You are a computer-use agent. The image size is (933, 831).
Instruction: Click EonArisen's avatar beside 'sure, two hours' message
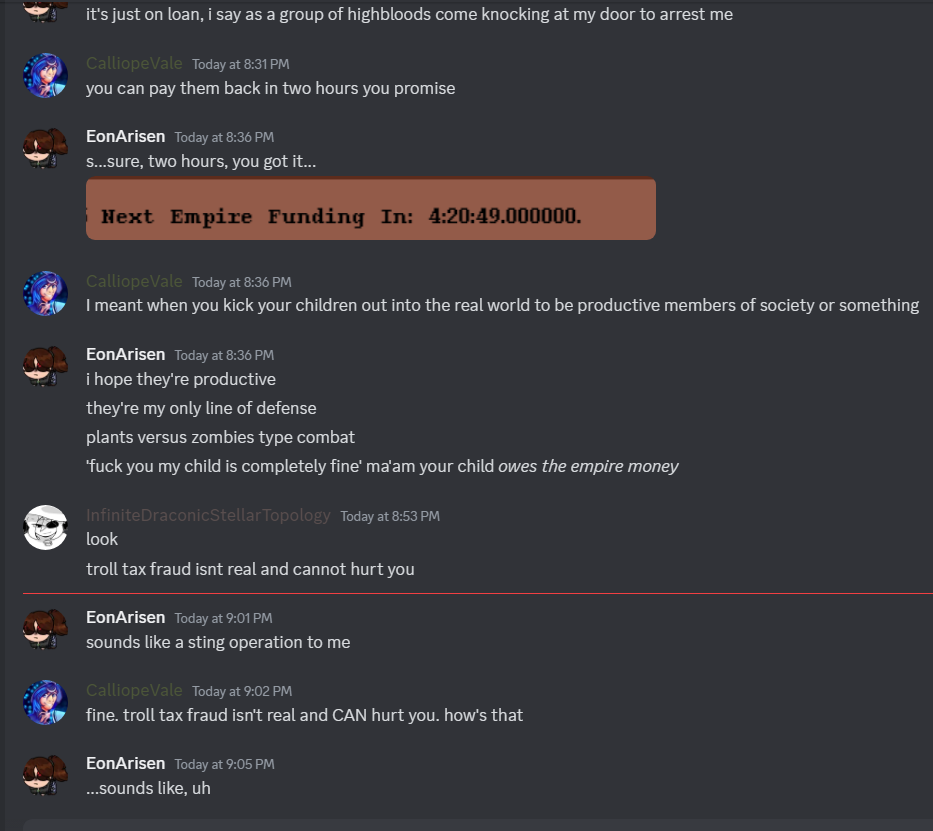click(45, 149)
